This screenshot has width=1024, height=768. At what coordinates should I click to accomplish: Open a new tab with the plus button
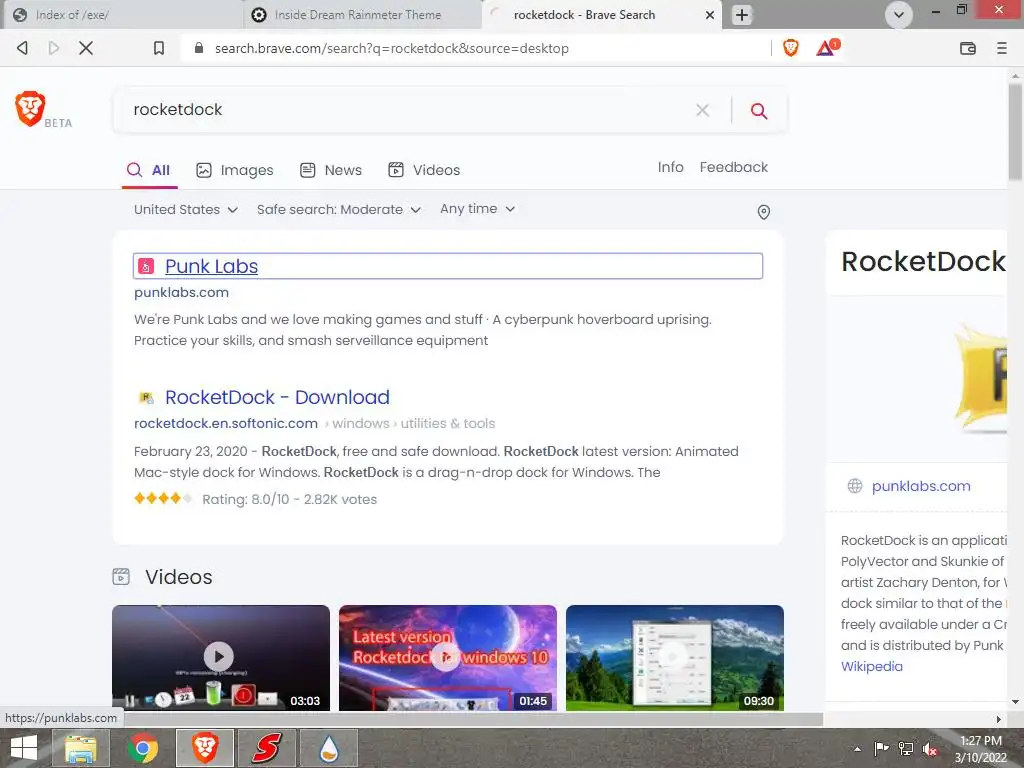point(741,15)
